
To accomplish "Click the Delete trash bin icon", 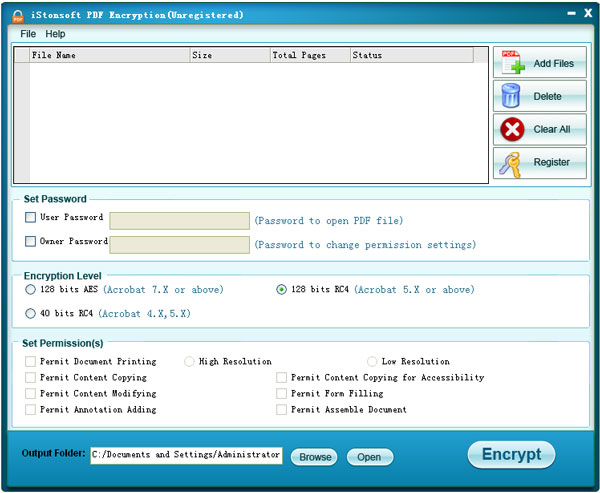I will 511,96.
